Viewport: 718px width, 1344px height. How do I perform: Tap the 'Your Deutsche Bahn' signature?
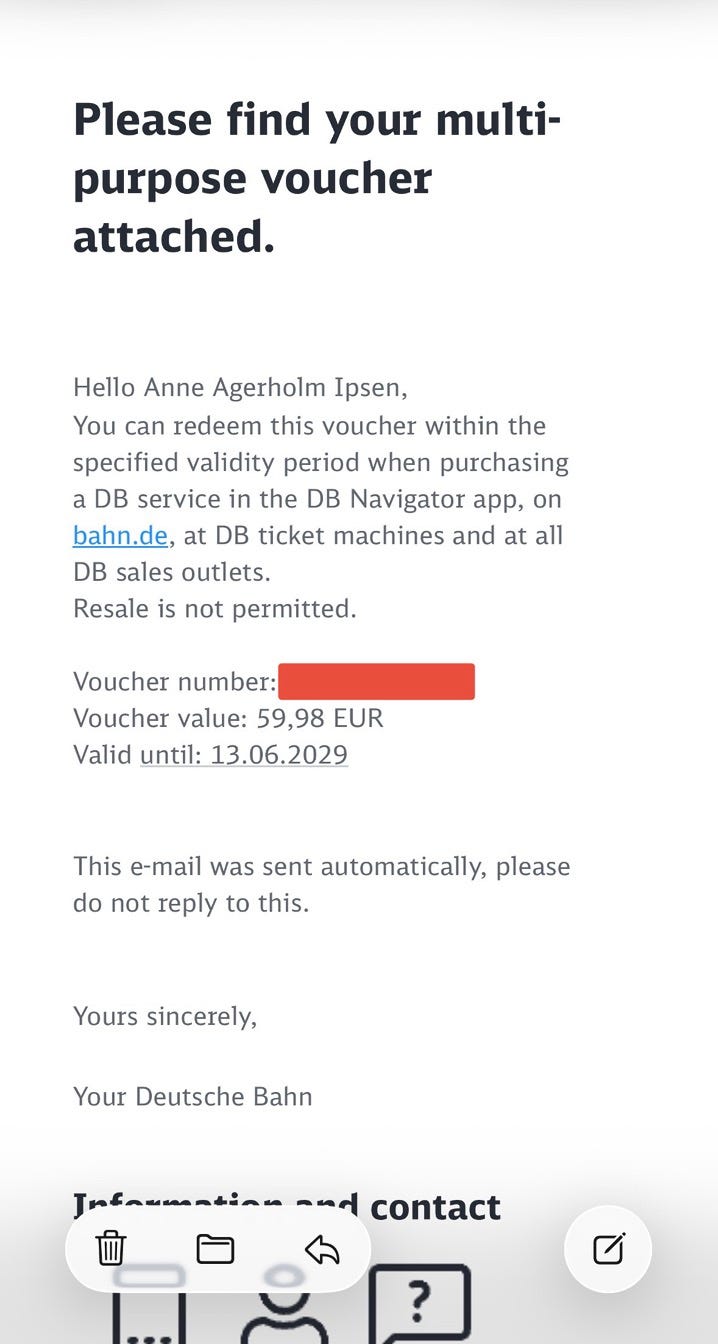coord(193,1096)
